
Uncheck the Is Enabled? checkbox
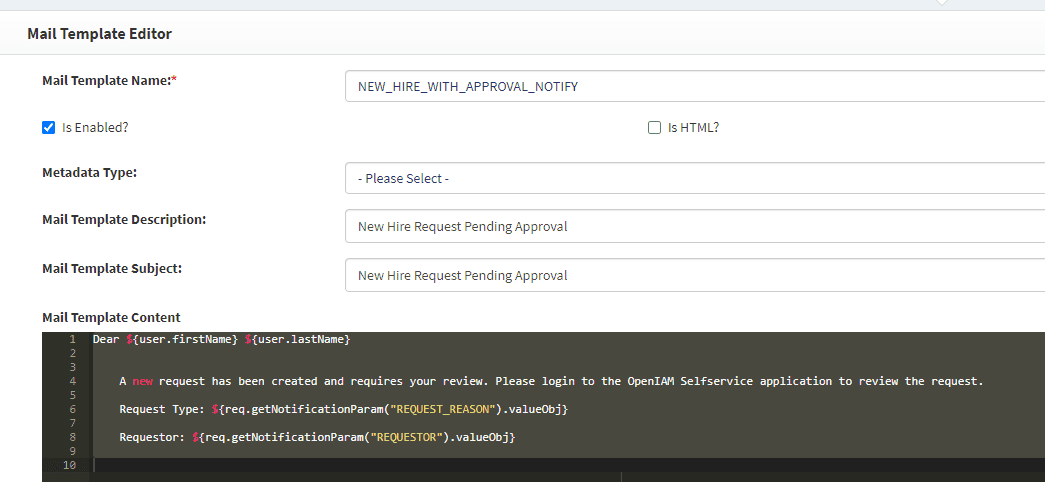pyautogui.click(x=49, y=128)
